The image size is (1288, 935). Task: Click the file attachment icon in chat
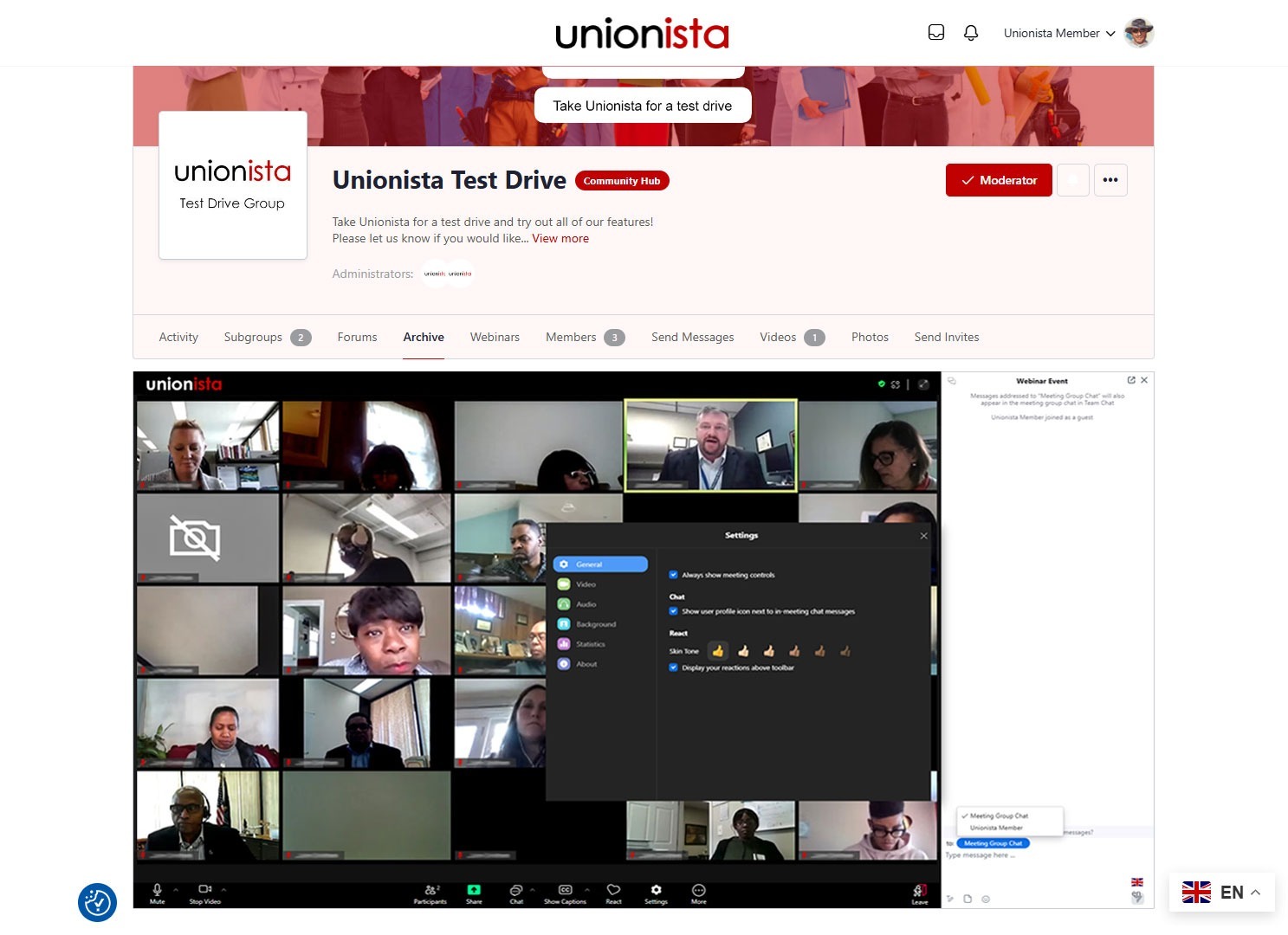(968, 899)
